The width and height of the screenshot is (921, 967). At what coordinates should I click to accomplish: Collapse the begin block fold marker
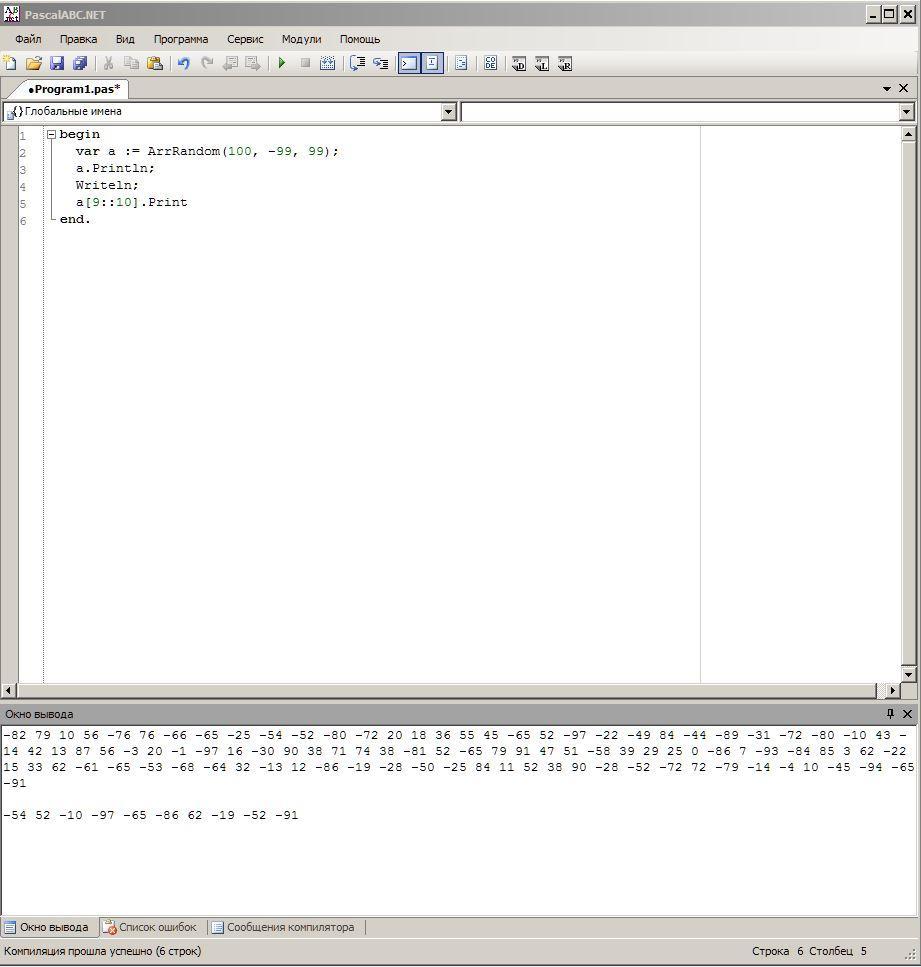pyautogui.click(x=51, y=134)
